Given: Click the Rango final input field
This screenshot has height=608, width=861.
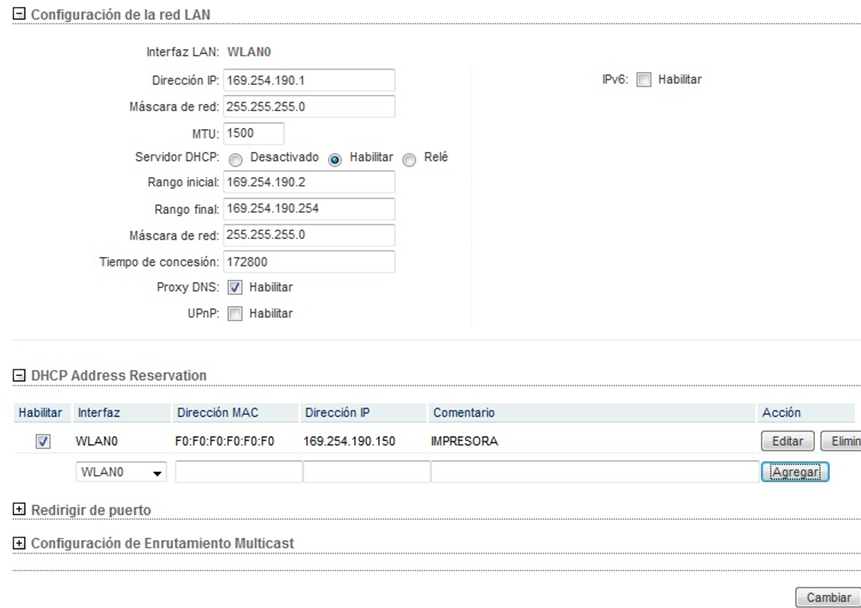Looking at the screenshot, I should pyautogui.click(x=309, y=209).
